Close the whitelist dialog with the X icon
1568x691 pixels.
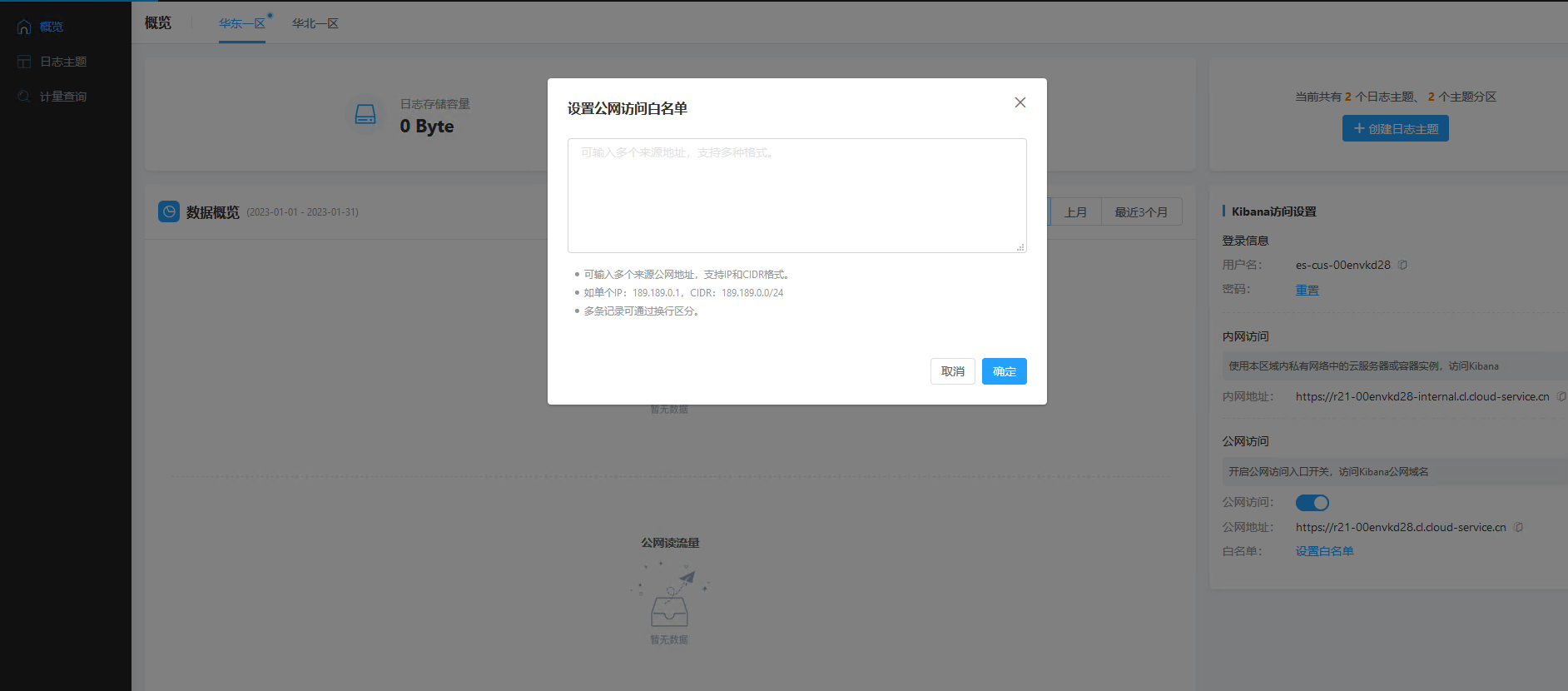pyautogui.click(x=1020, y=102)
